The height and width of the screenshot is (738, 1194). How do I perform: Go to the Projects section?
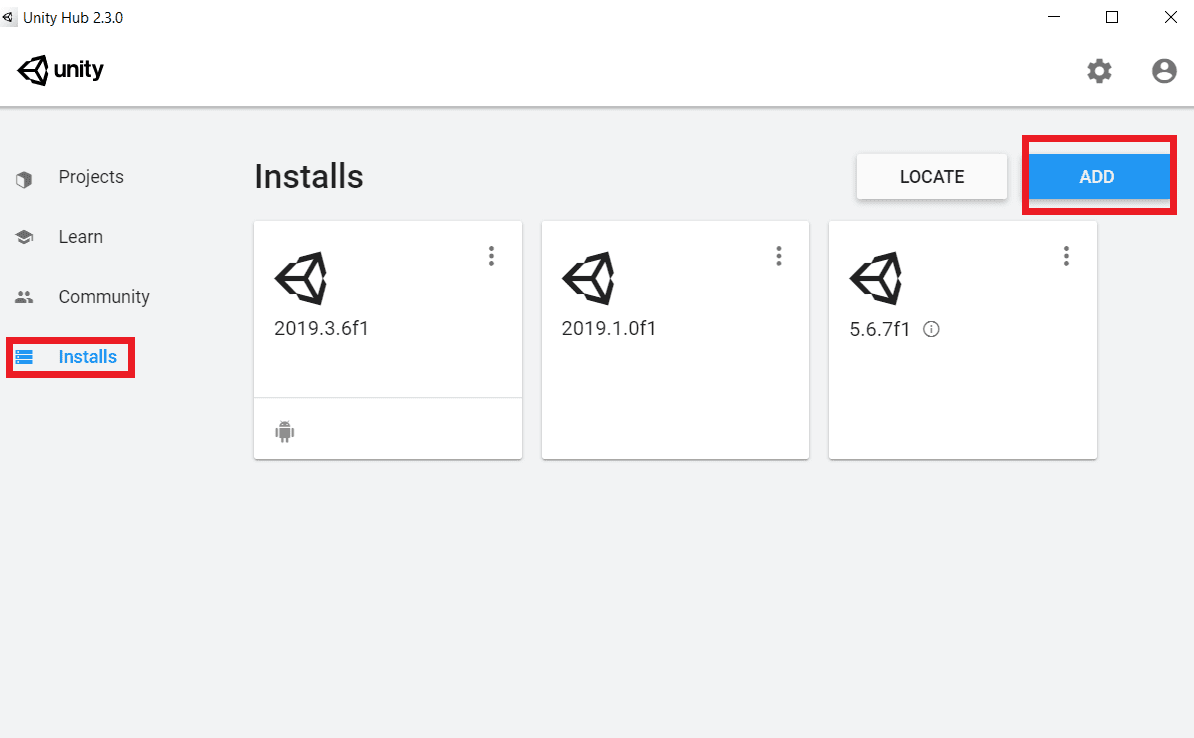[x=90, y=177]
